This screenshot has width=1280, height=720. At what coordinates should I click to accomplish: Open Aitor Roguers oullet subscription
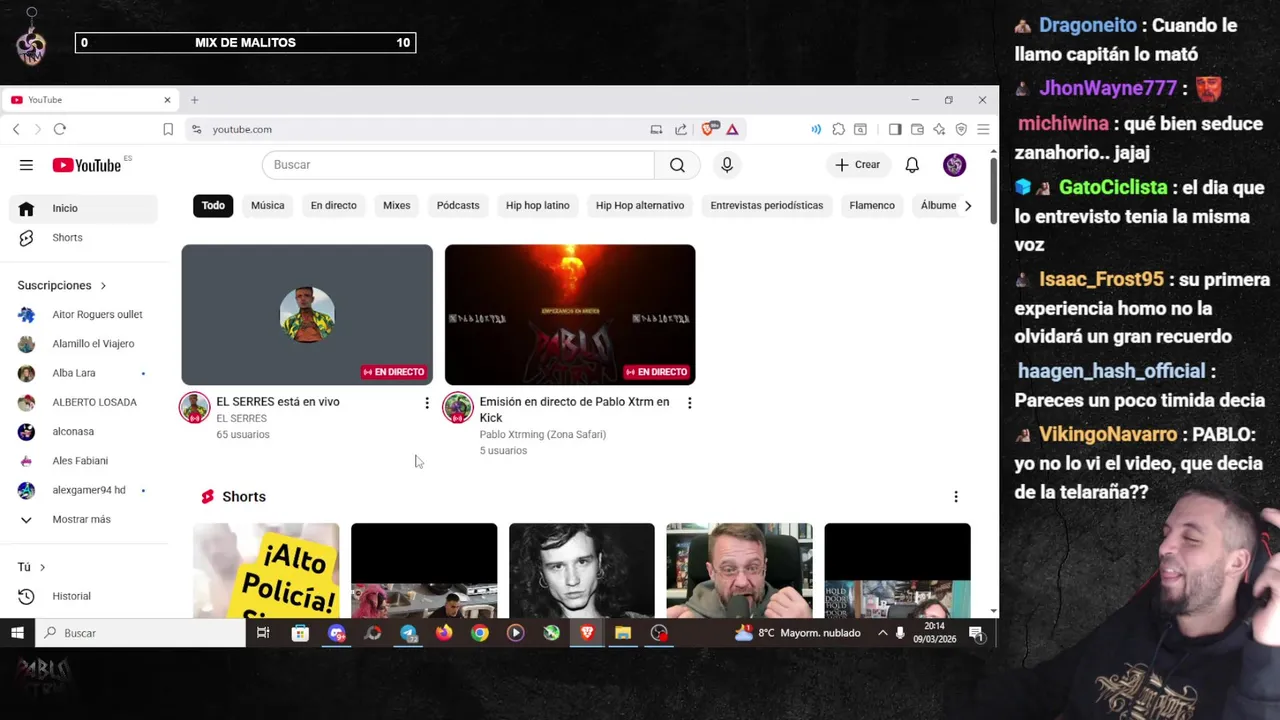(84, 315)
